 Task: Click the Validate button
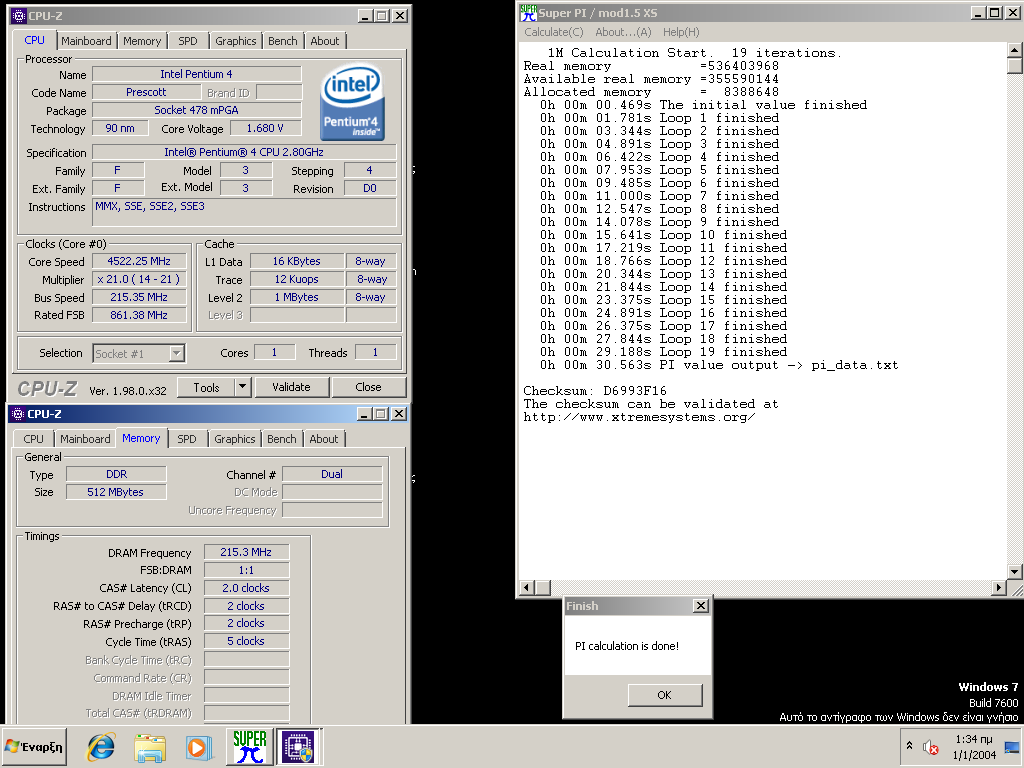[x=291, y=387]
